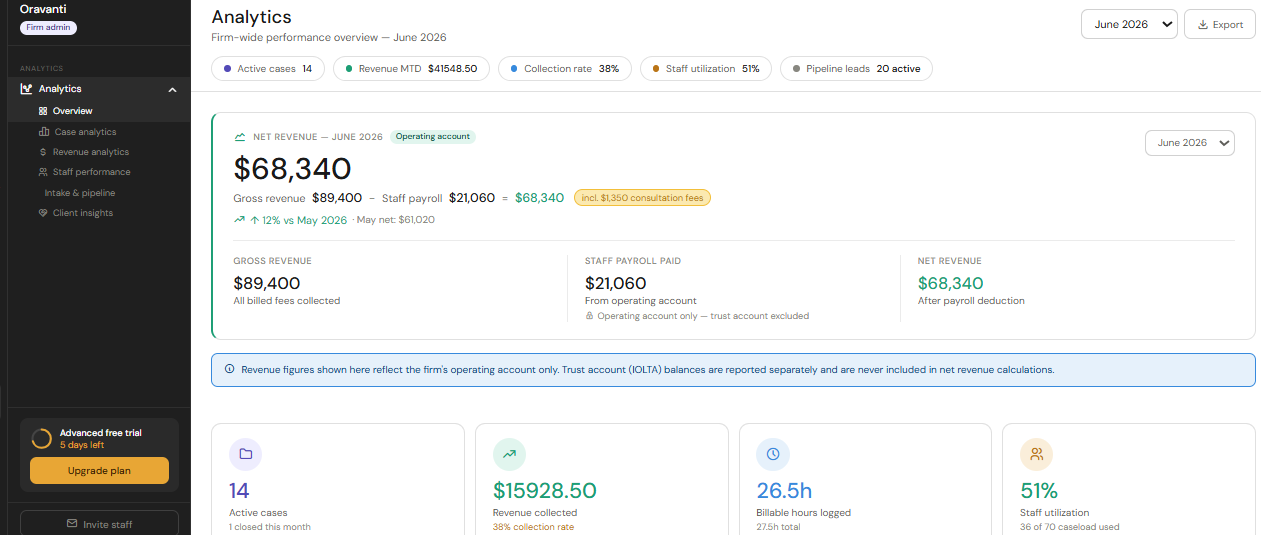Click the Pipeline leads 20 active chip

coord(856,69)
